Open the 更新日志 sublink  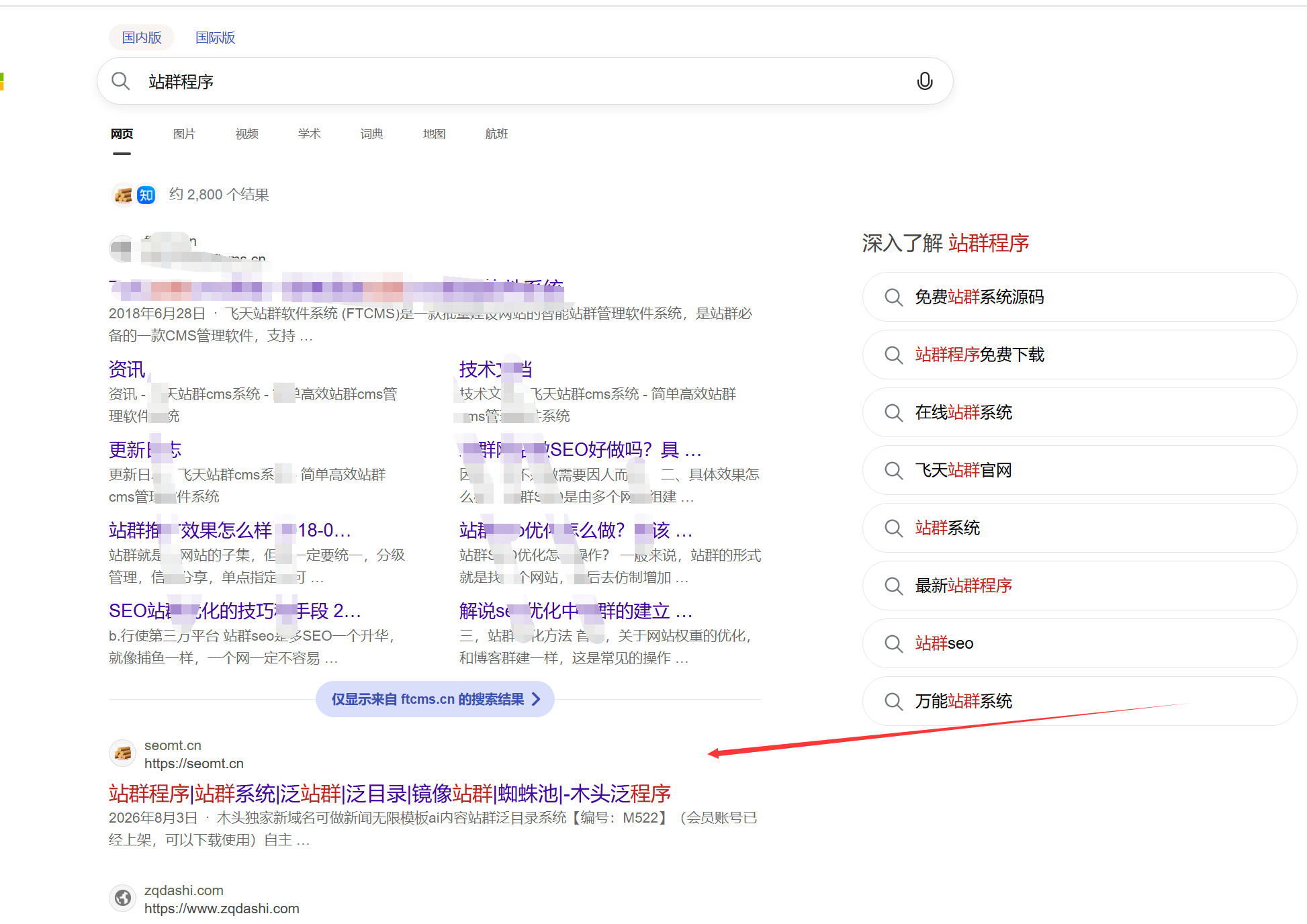point(145,449)
